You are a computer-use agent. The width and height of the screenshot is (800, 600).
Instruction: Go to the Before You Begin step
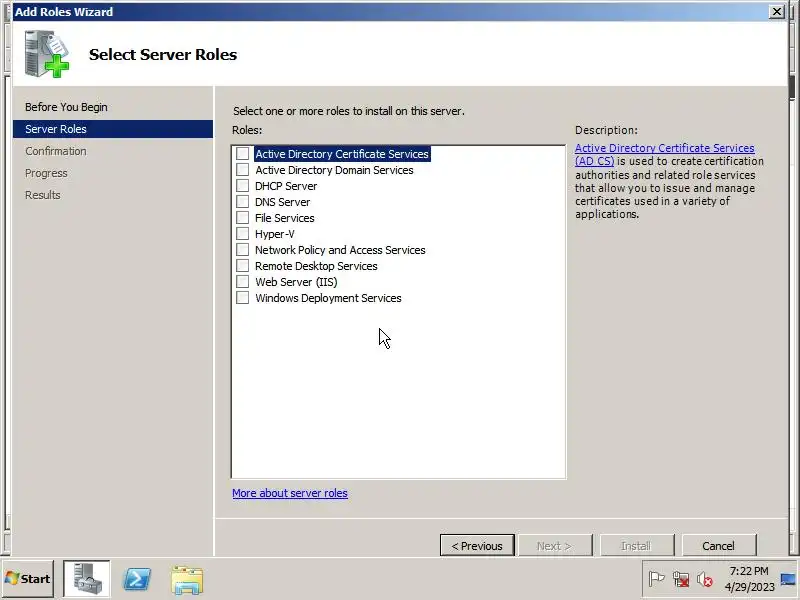(66, 107)
